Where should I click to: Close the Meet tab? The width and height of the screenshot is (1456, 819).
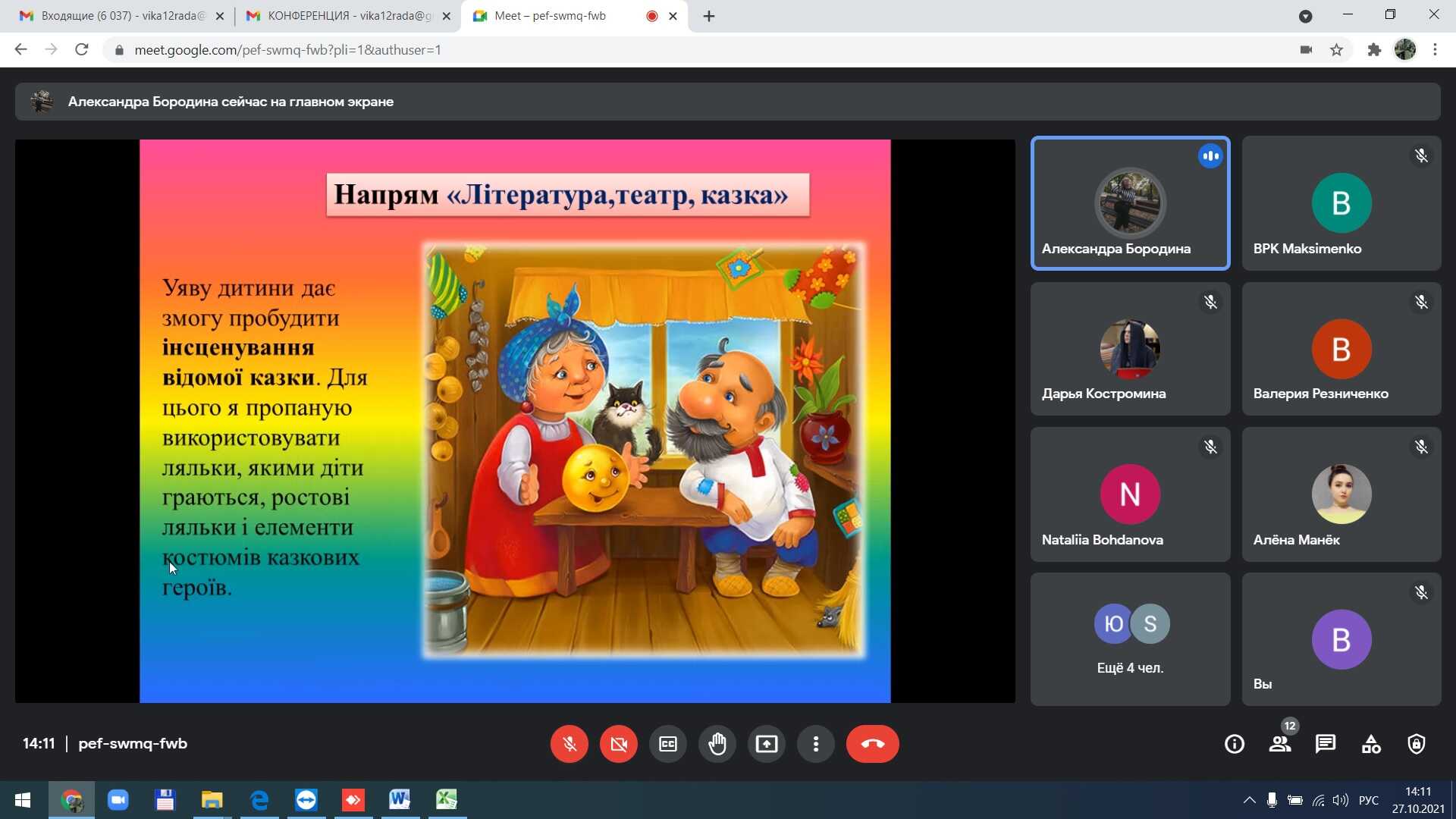point(673,16)
